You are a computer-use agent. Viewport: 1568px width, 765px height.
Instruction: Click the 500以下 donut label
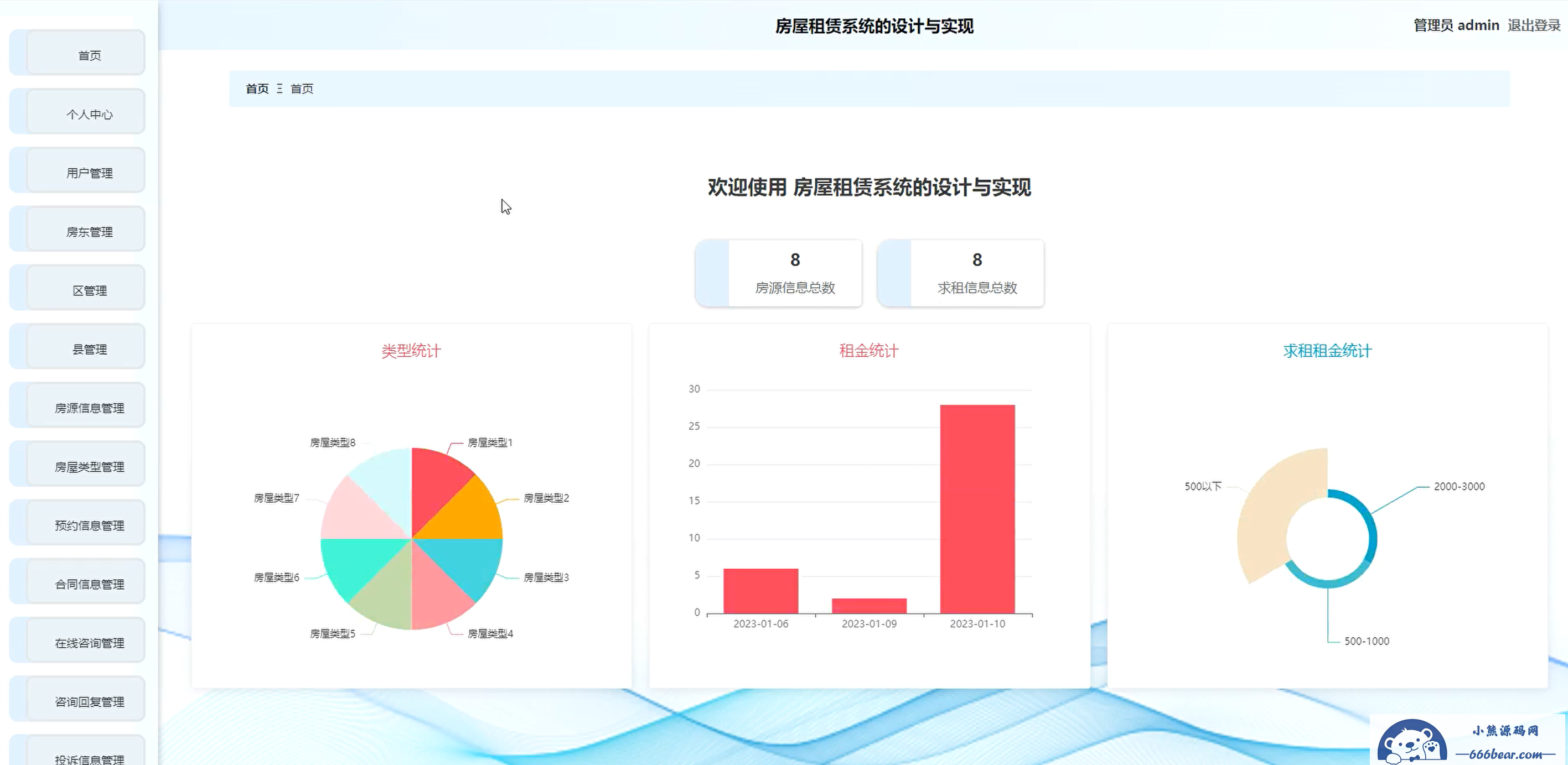click(1203, 486)
